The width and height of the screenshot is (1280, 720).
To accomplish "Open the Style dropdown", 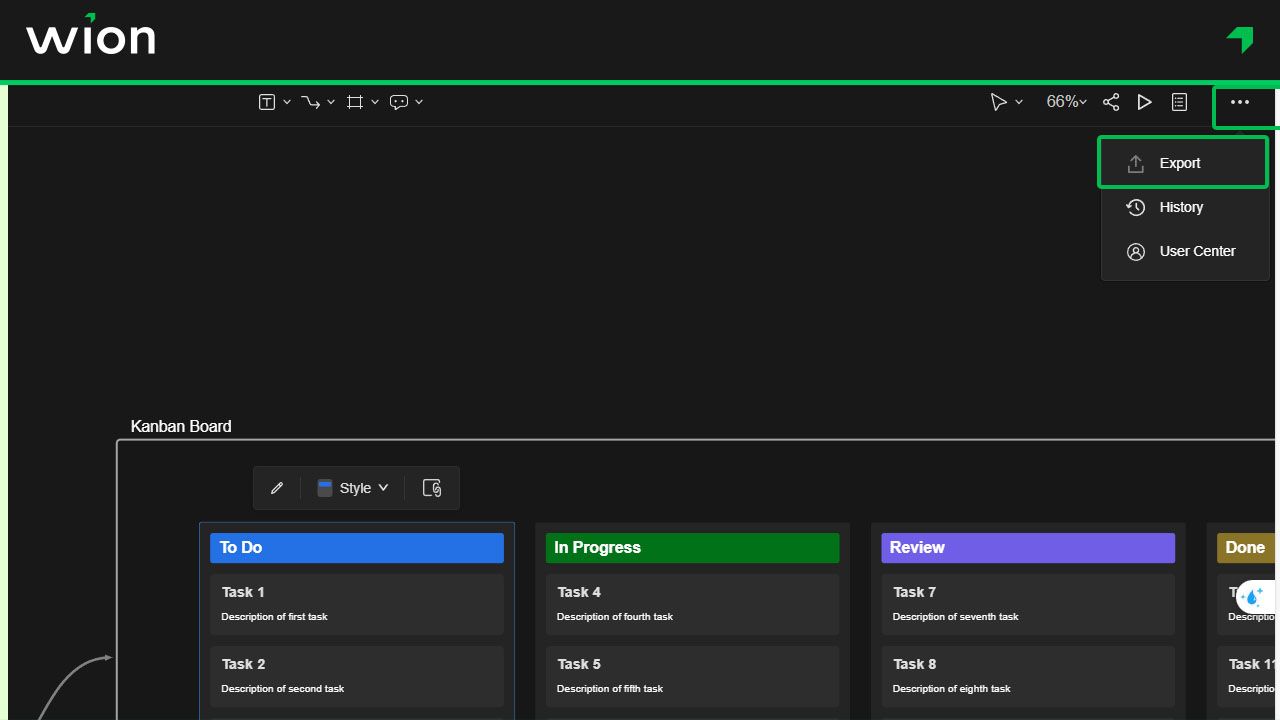I will pos(353,488).
